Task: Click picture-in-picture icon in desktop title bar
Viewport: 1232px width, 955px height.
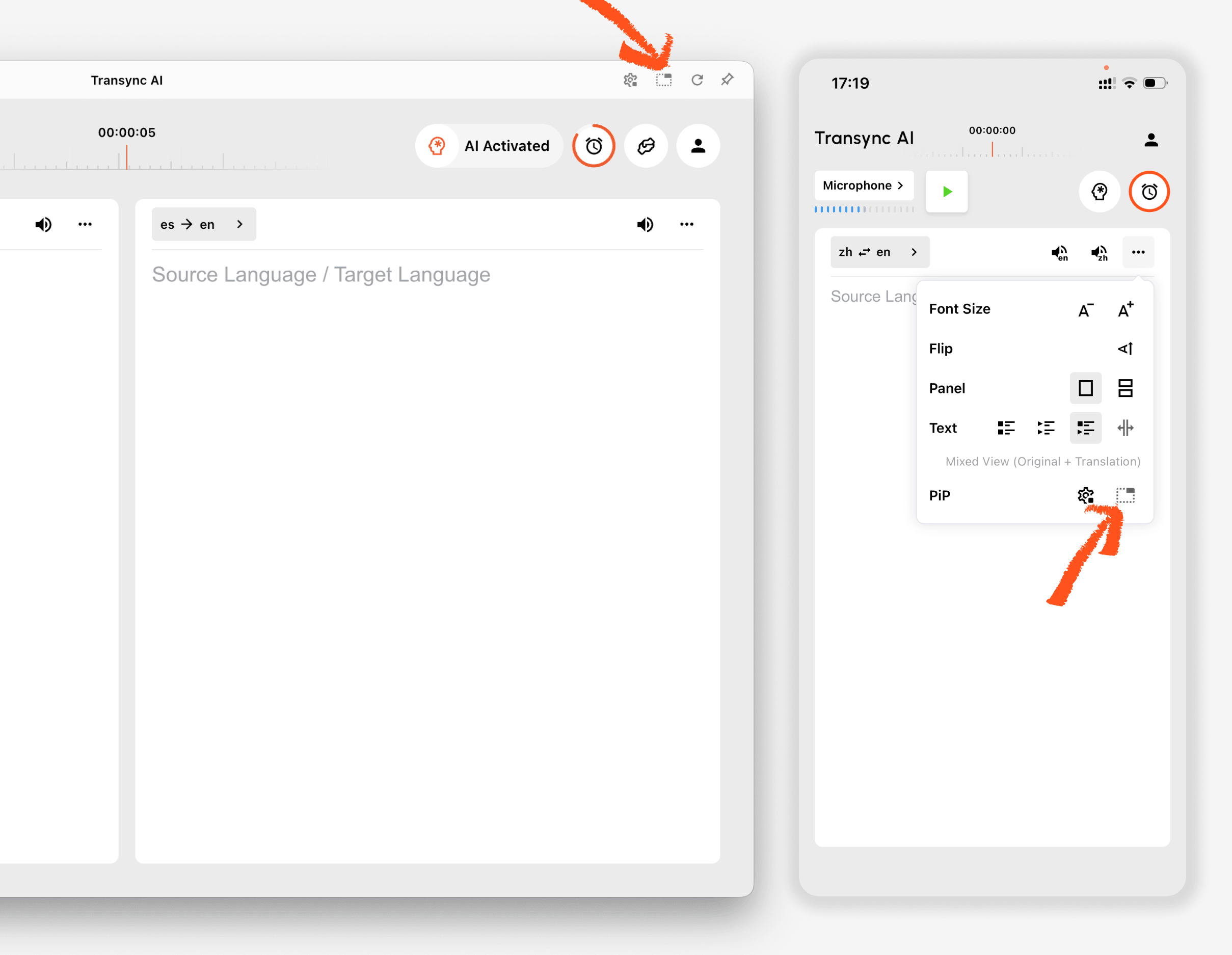Action: click(664, 80)
